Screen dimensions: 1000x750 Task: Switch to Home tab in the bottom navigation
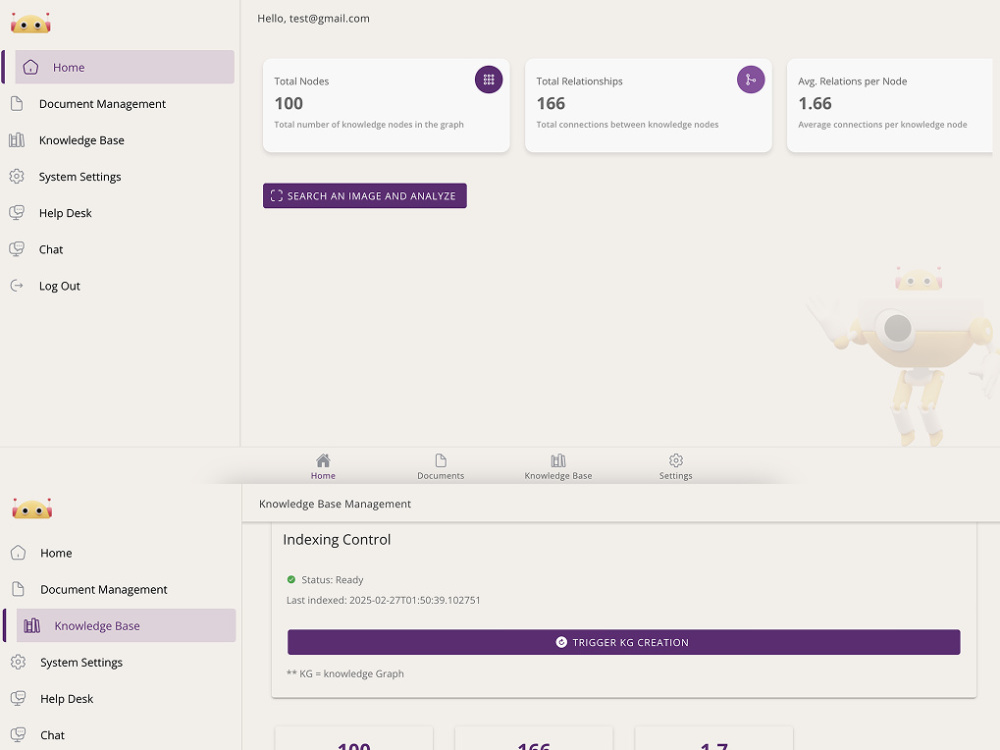pos(323,467)
